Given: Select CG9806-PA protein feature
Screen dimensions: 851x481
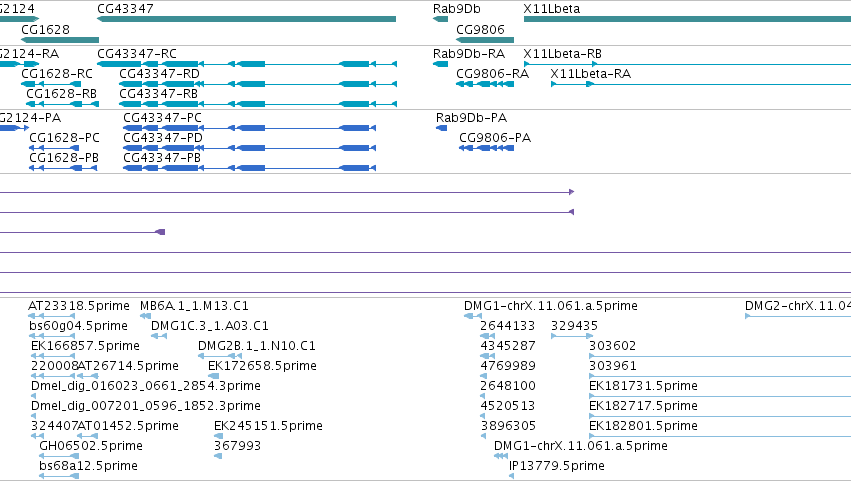Looking at the screenshot, I should point(487,148).
